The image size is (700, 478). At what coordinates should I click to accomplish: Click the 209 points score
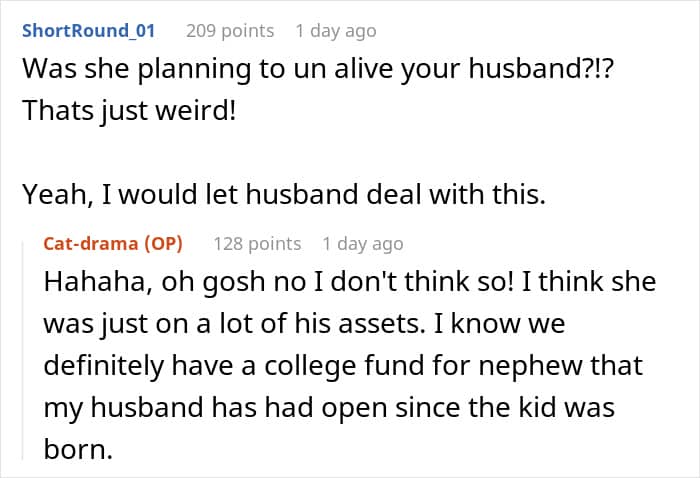point(230,31)
